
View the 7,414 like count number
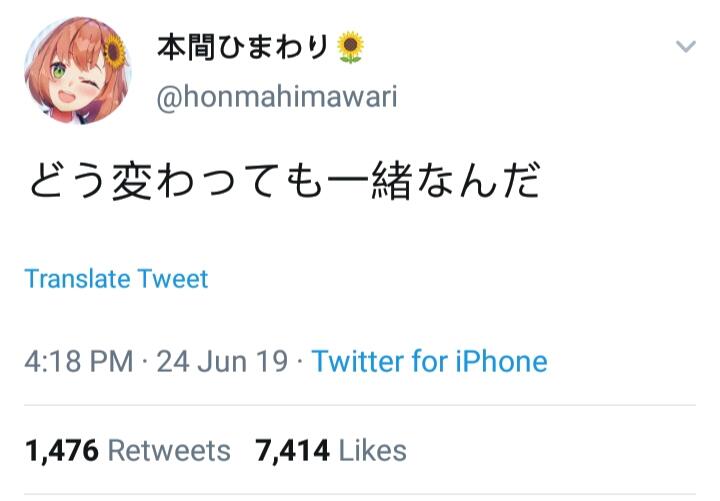click(292, 450)
